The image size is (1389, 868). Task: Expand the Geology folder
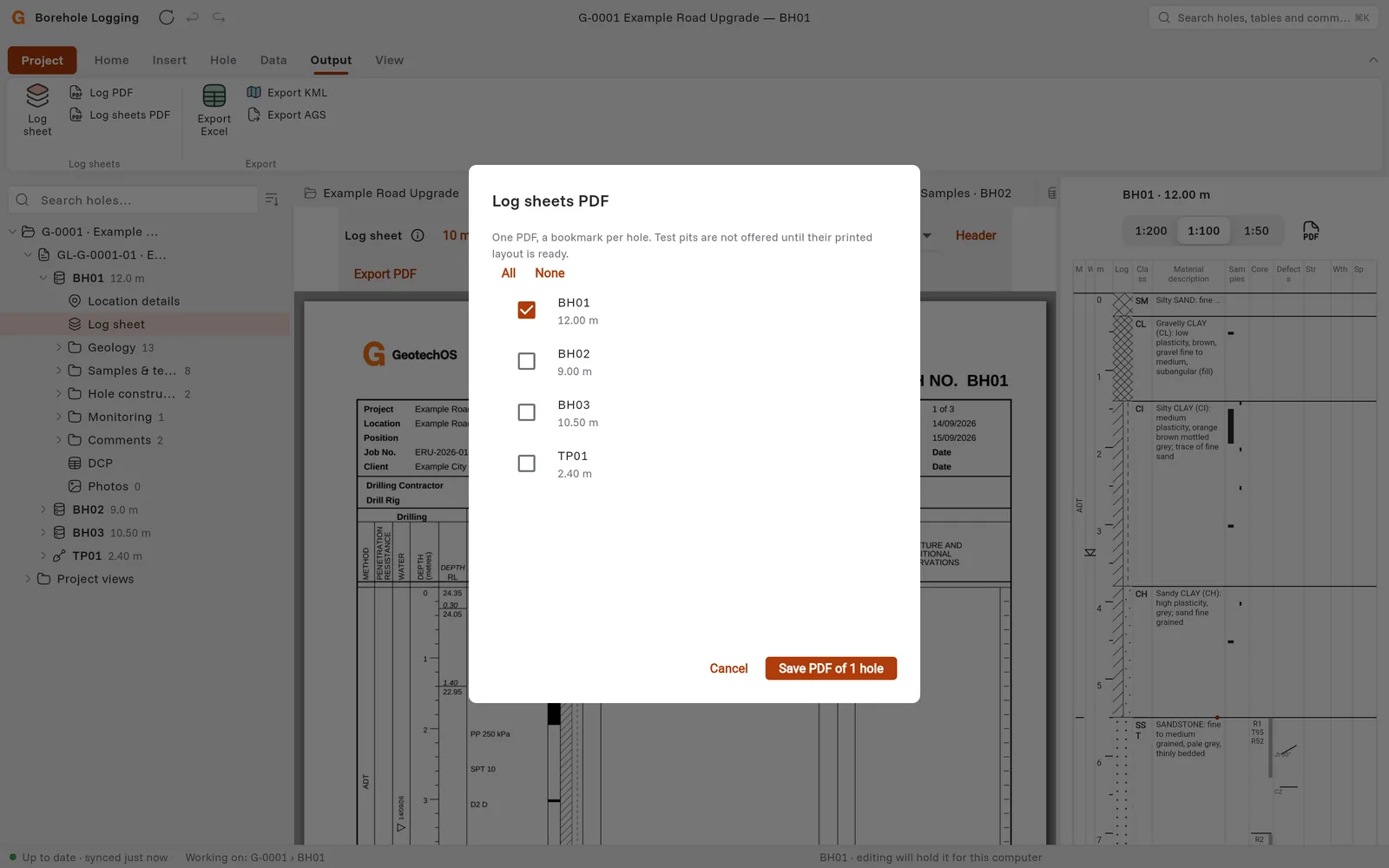coord(59,347)
